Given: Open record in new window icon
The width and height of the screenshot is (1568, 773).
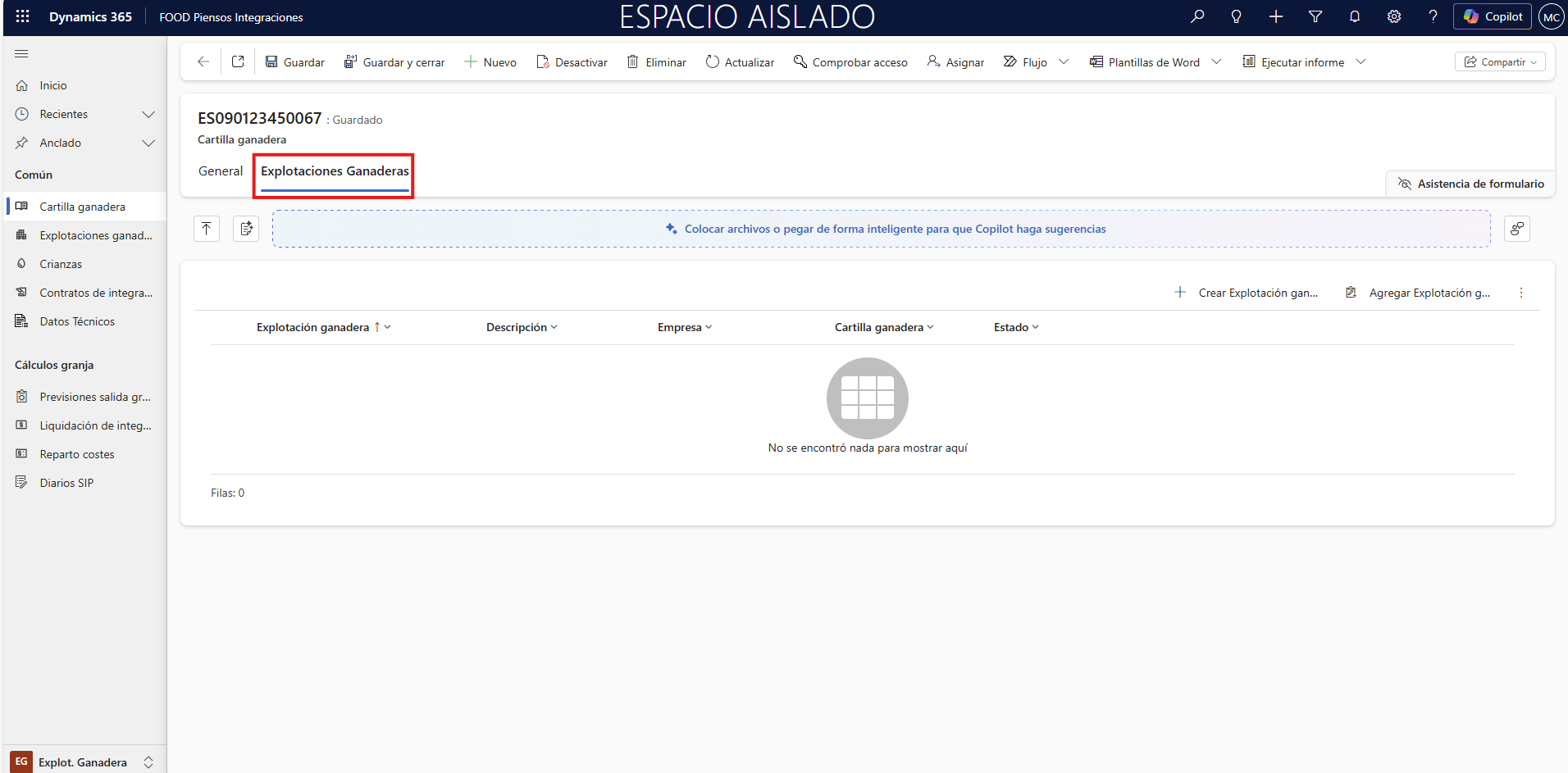Looking at the screenshot, I should pyautogui.click(x=238, y=62).
